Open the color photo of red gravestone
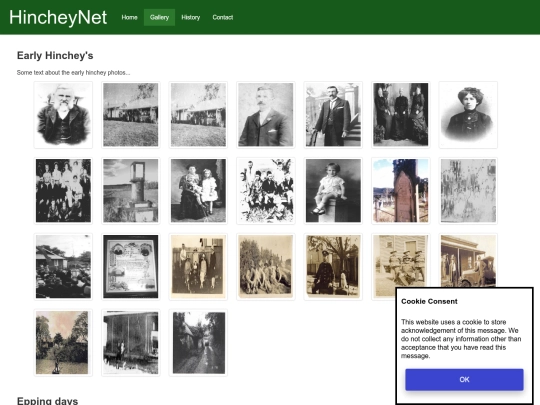 coord(401,190)
